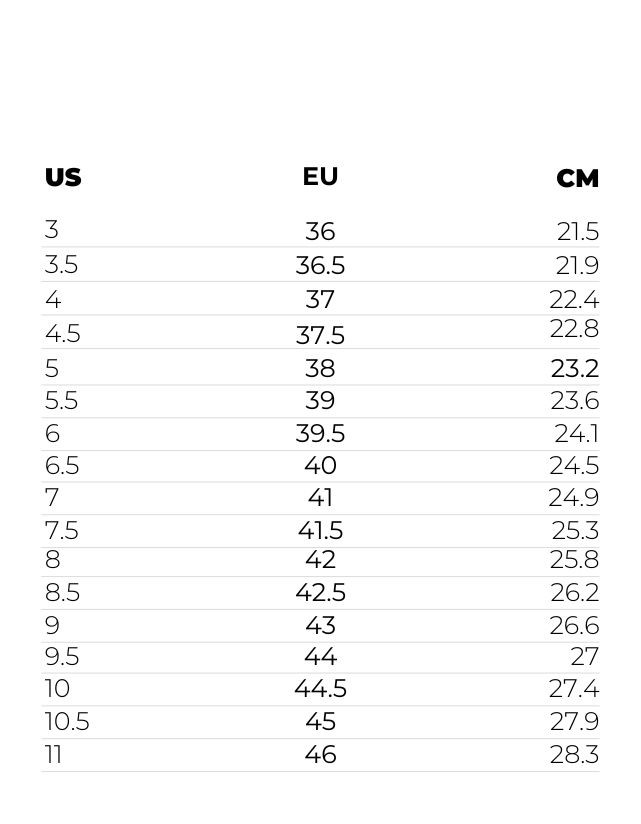Click US size 6.5 cell
This screenshot has height=824, width=641.
[62, 466]
